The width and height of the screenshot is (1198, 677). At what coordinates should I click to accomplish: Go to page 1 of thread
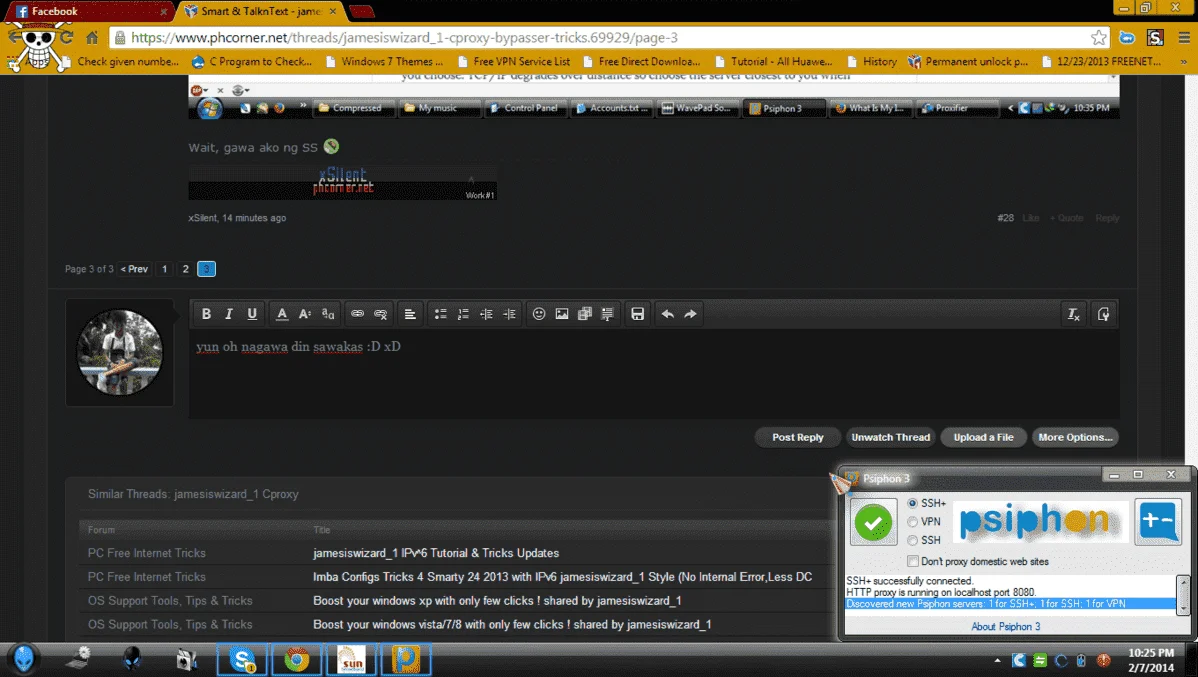pos(164,269)
